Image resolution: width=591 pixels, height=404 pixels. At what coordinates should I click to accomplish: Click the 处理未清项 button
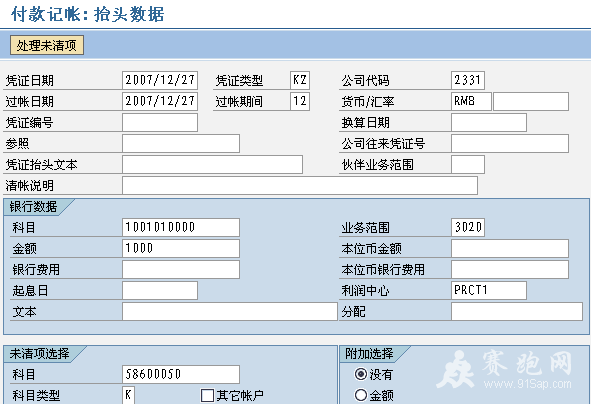point(47,45)
